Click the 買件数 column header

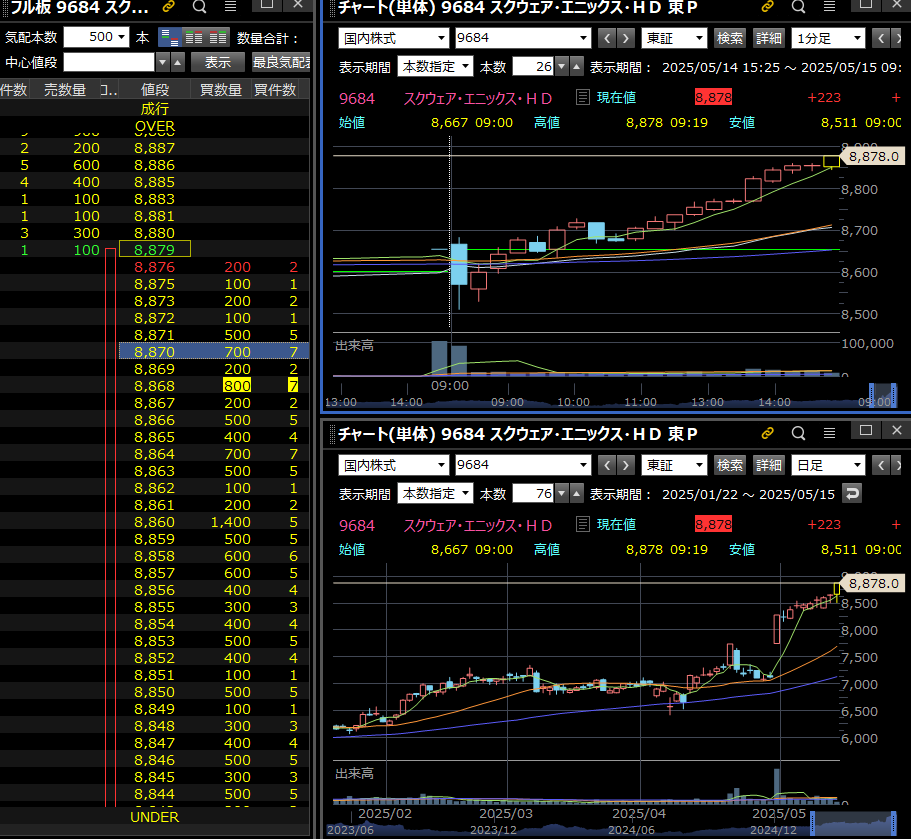pos(275,90)
